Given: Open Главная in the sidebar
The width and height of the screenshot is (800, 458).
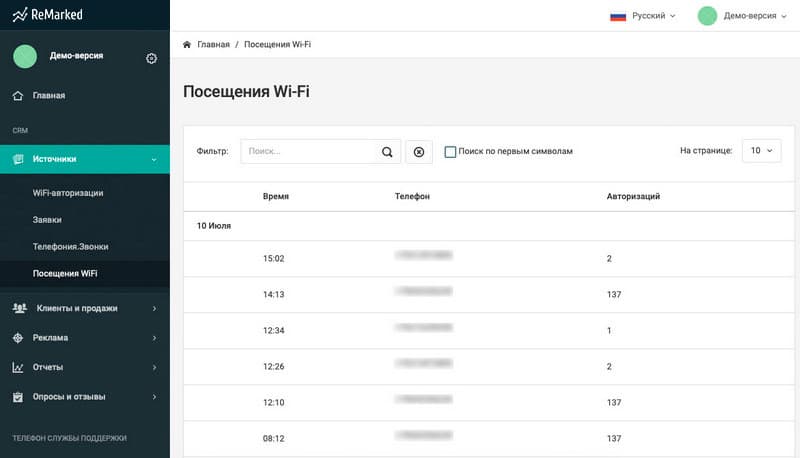Looking at the screenshot, I should coord(48,95).
